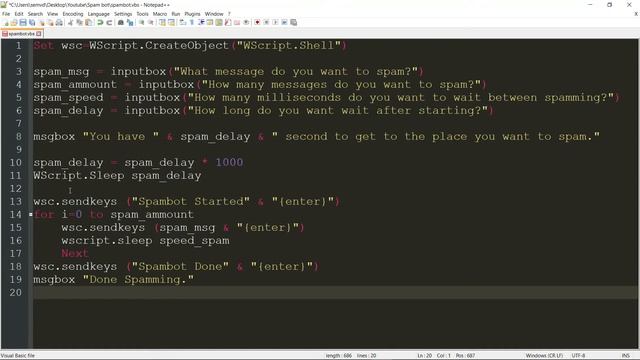This screenshot has height=360, width=640.
Task: Open the Function List panel icon
Action: [x=228, y=22]
